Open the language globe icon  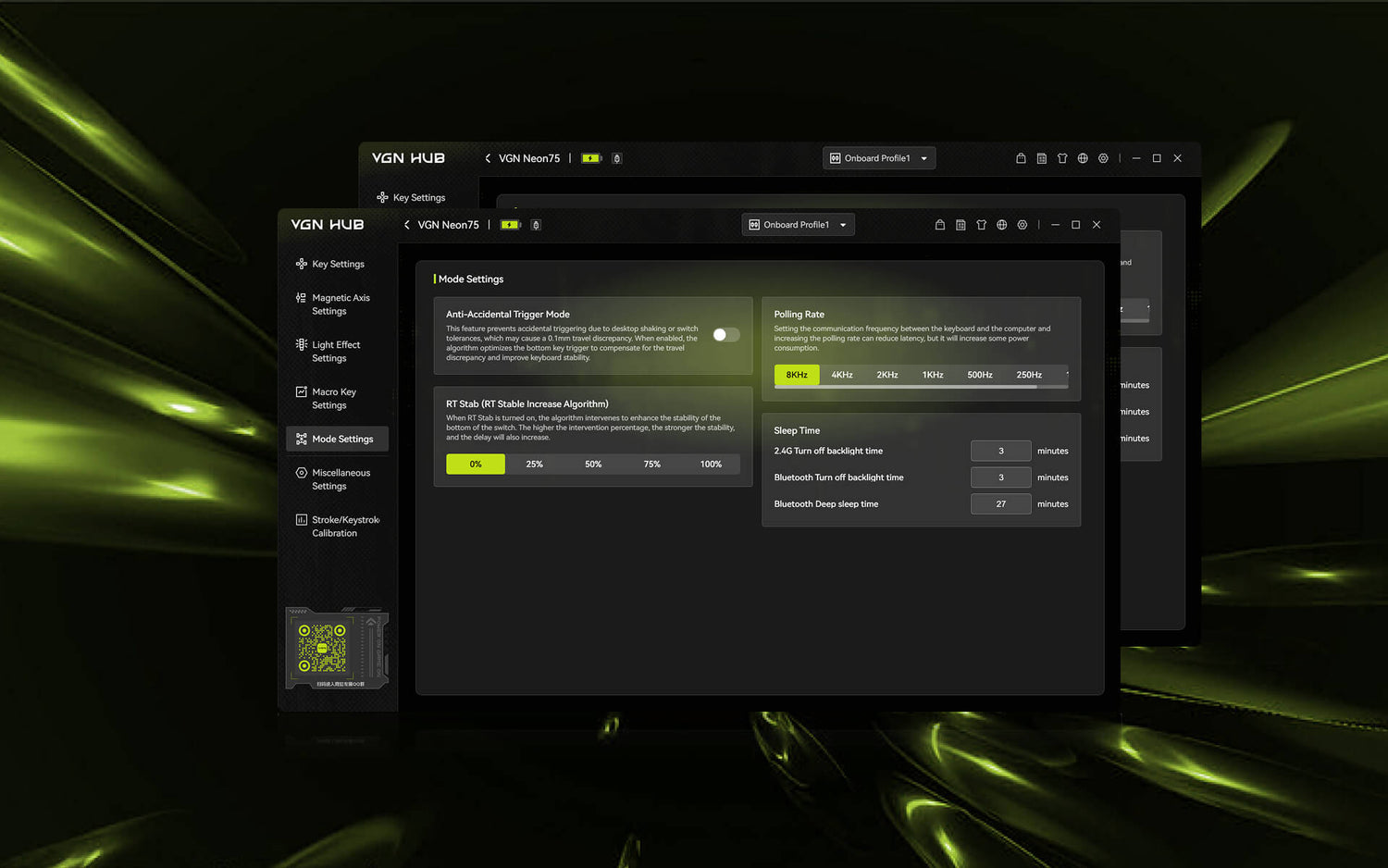pyautogui.click(x=1001, y=224)
